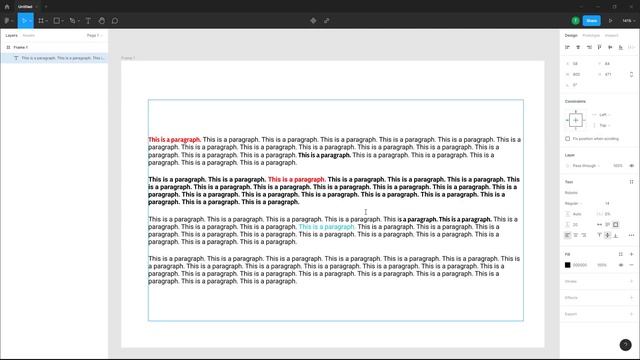Enable Fix position when scrolling checkbox
The image size is (640, 360).
pyautogui.click(x=567, y=139)
